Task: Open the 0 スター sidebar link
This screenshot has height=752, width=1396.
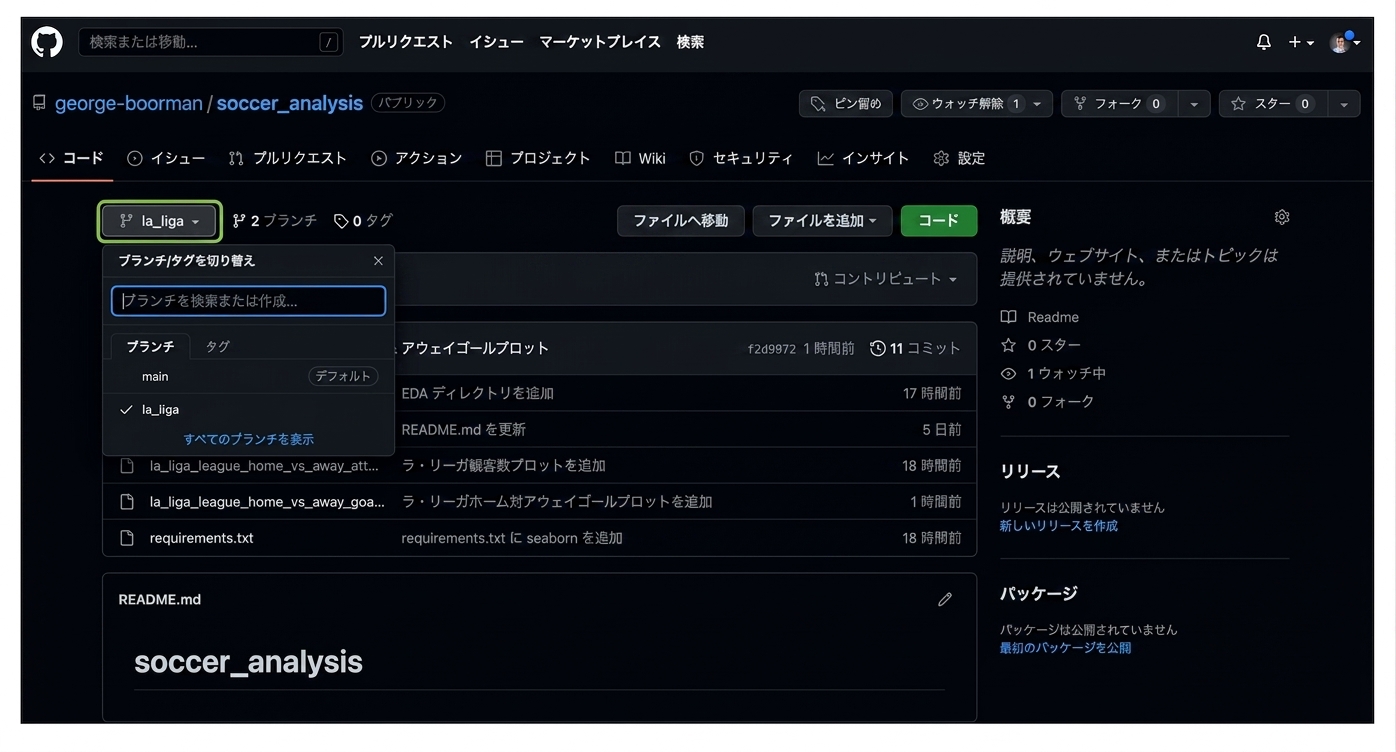Action: 1041,345
